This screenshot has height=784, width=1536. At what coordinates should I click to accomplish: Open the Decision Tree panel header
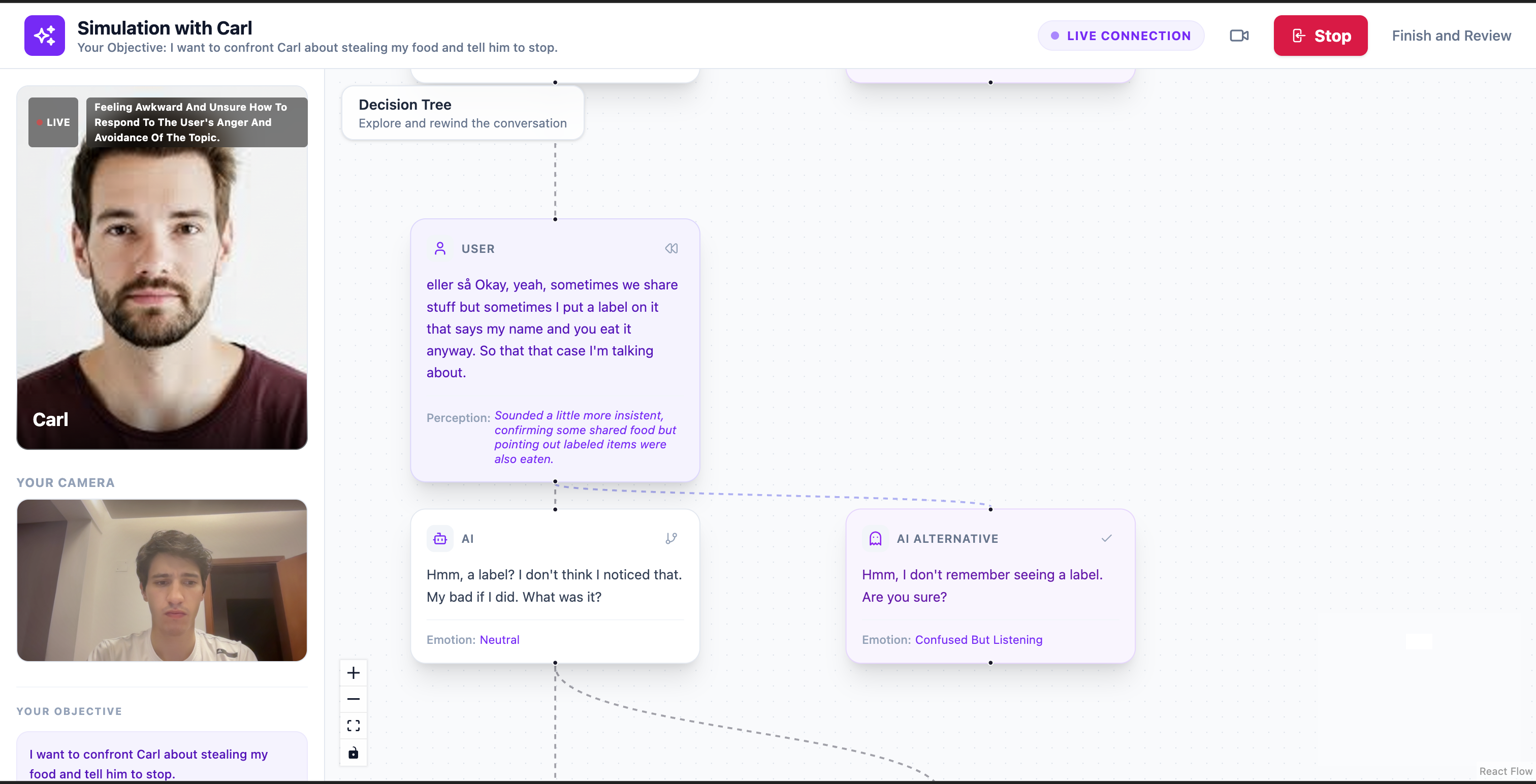click(x=463, y=113)
